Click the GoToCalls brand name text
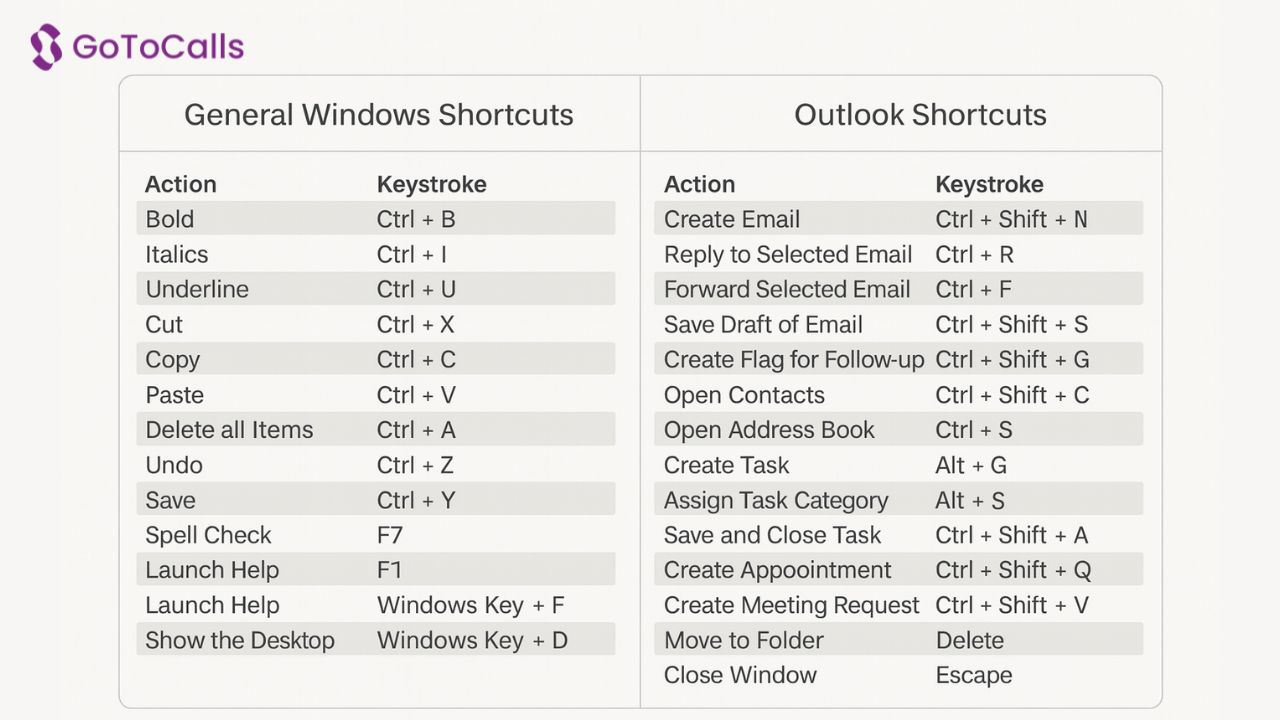The width and height of the screenshot is (1280, 720). click(158, 47)
